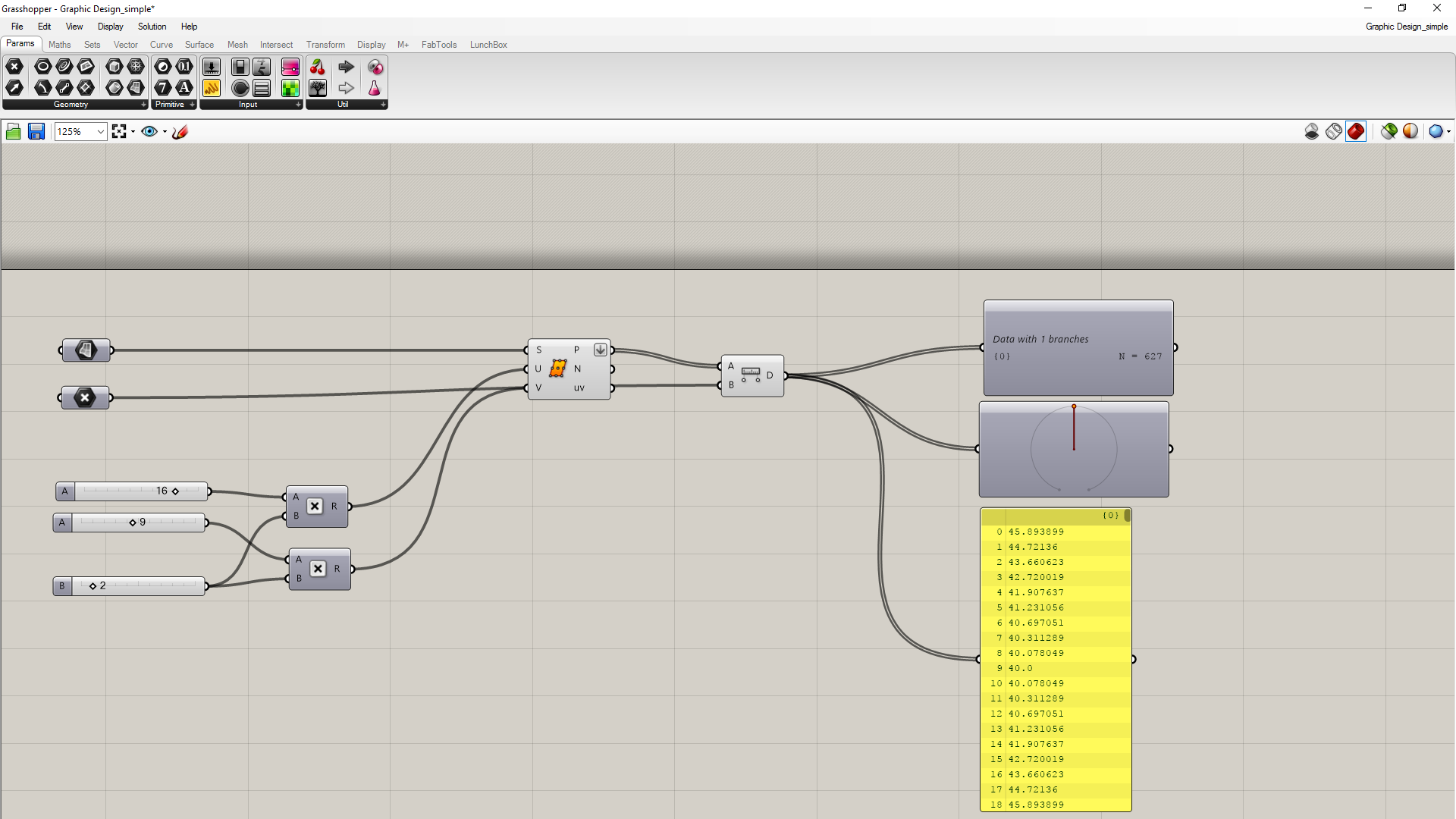This screenshot has width=1456, height=819.
Task: Select the Graph Mapper yellow scribble icon
Action: tap(212, 88)
